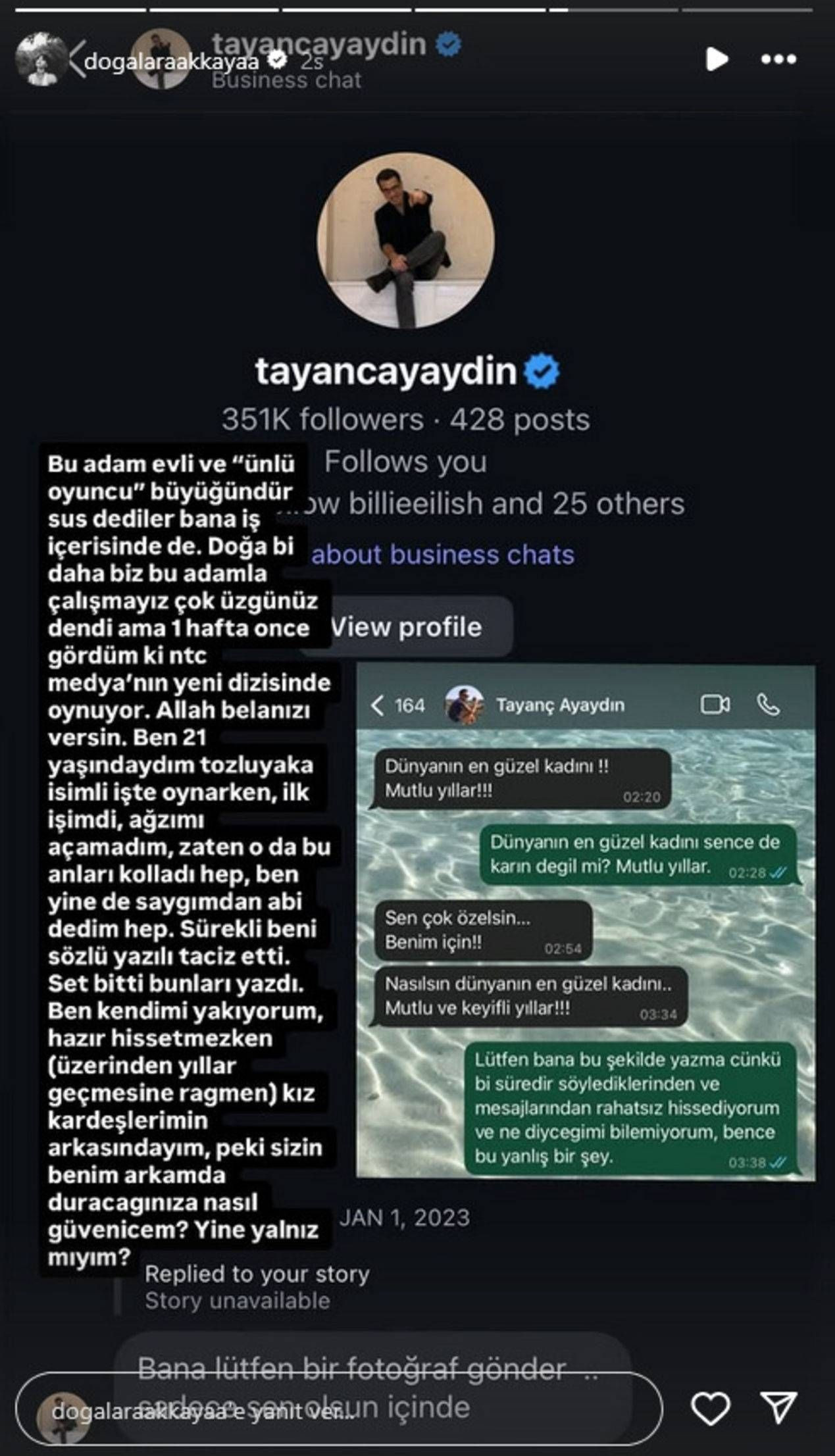Tap the phone call icon in WhatsApp header
This screenshot has height=1456, width=835.
[x=768, y=705]
